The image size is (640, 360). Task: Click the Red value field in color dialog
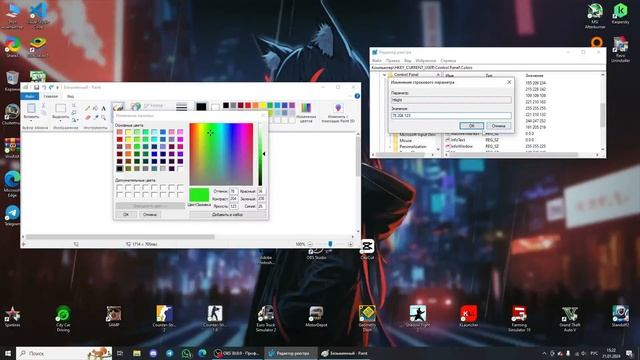point(261,191)
